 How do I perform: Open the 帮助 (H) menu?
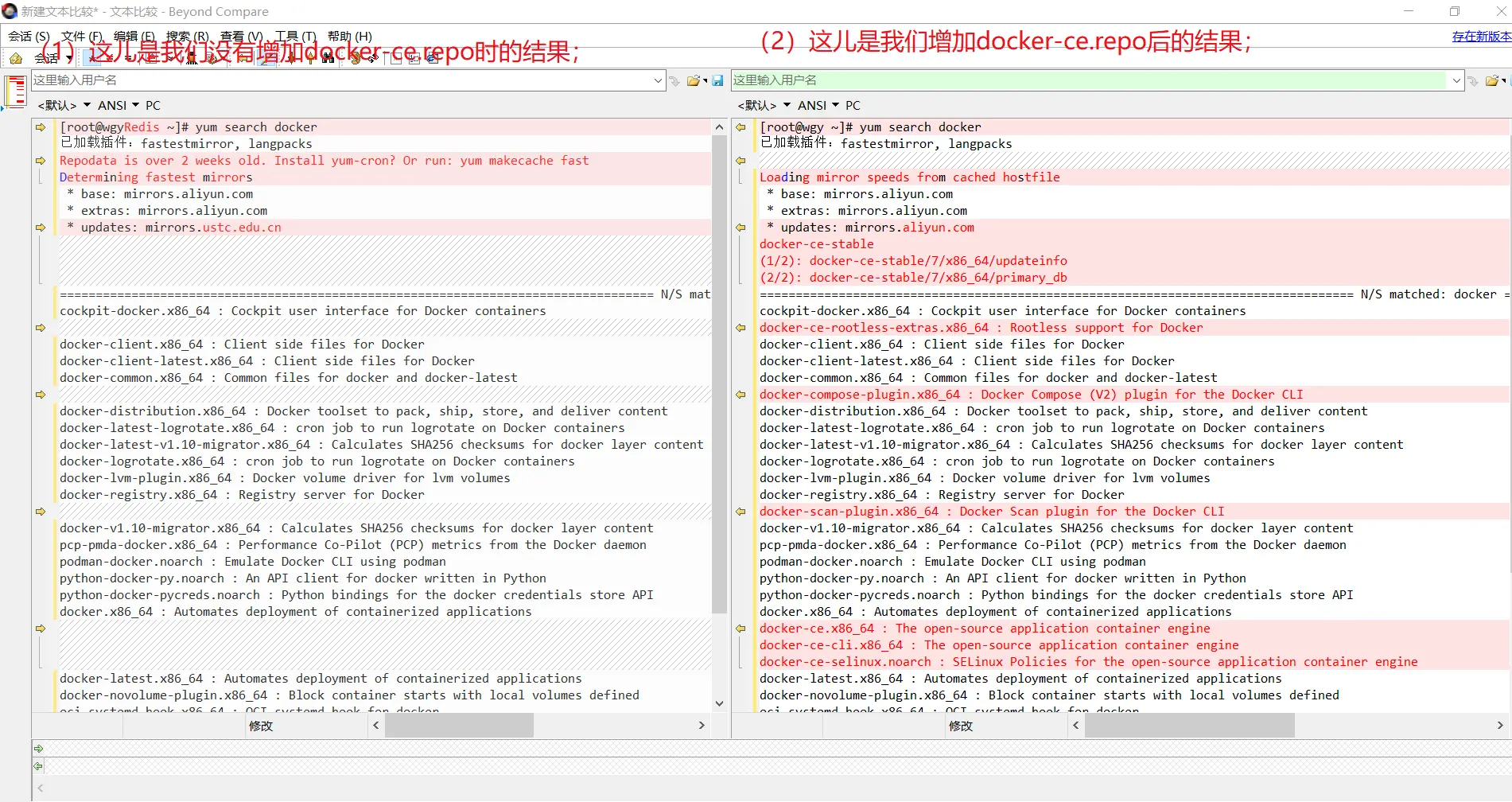point(350,37)
